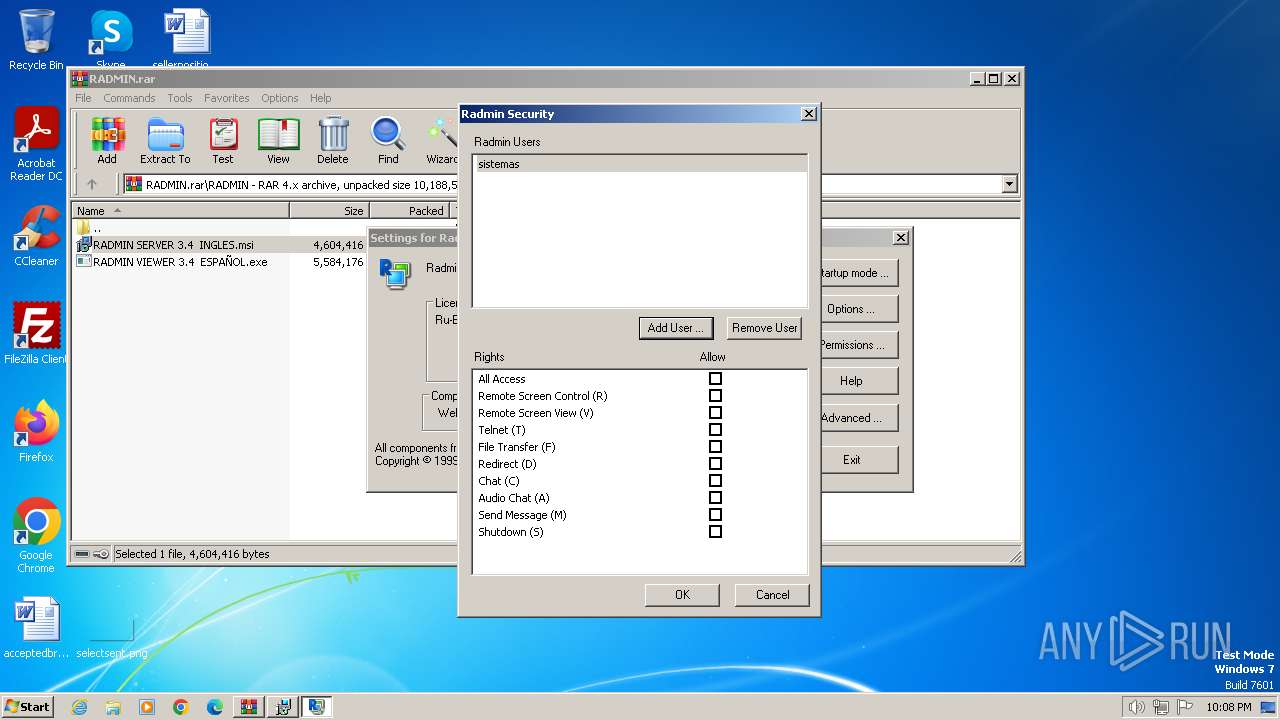
Task: Open the parent folder '..' entry
Action: [89, 228]
